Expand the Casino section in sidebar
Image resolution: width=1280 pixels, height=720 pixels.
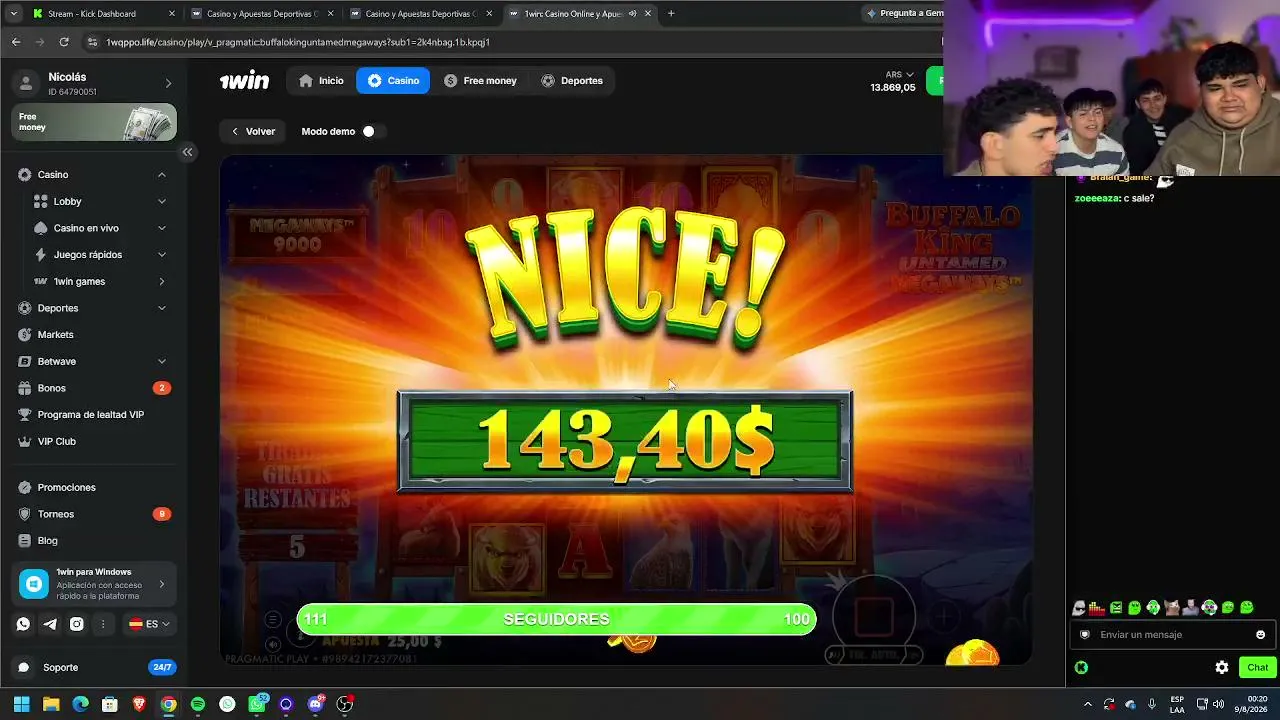pyautogui.click(x=162, y=175)
